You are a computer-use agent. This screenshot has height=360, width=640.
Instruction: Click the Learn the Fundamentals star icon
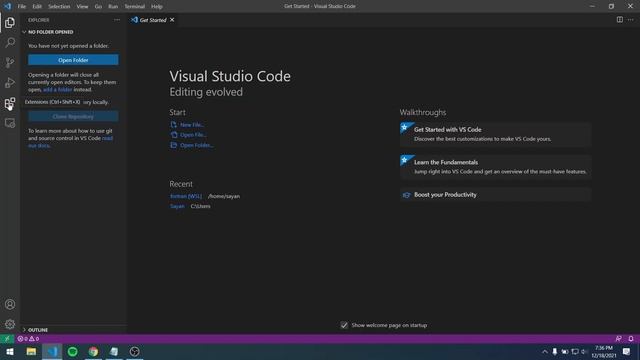[405, 160]
